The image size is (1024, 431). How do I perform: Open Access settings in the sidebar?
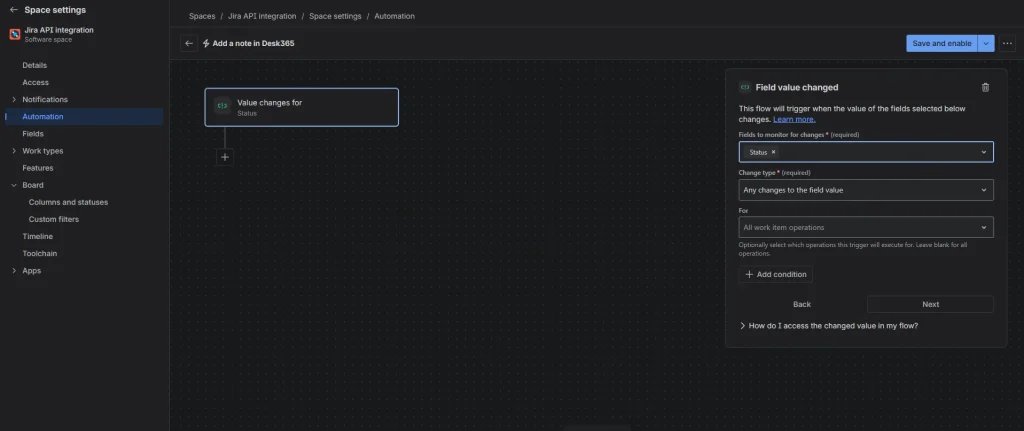[x=35, y=82]
